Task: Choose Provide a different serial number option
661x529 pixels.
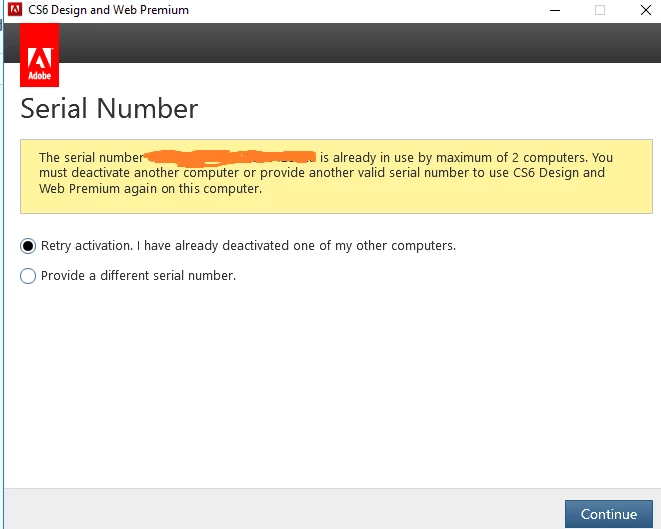Action: (x=28, y=276)
